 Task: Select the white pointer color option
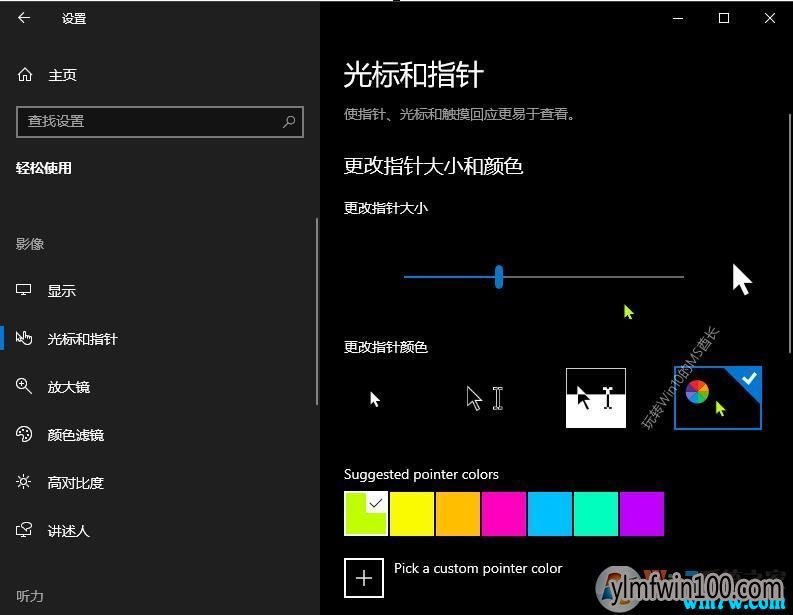click(375, 399)
